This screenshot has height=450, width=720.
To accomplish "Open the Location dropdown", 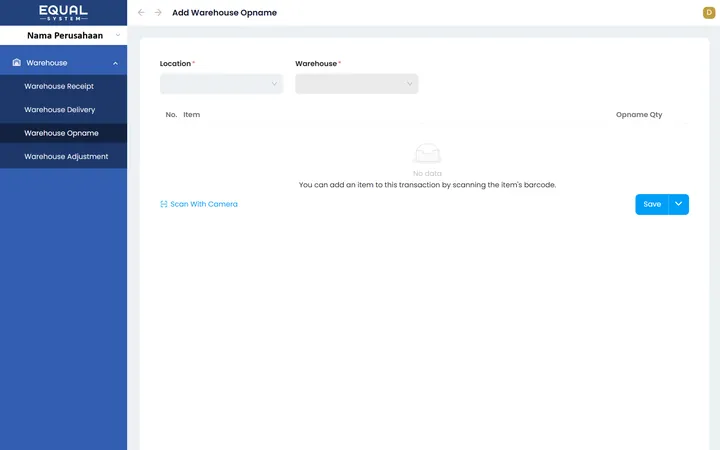I will tap(221, 84).
